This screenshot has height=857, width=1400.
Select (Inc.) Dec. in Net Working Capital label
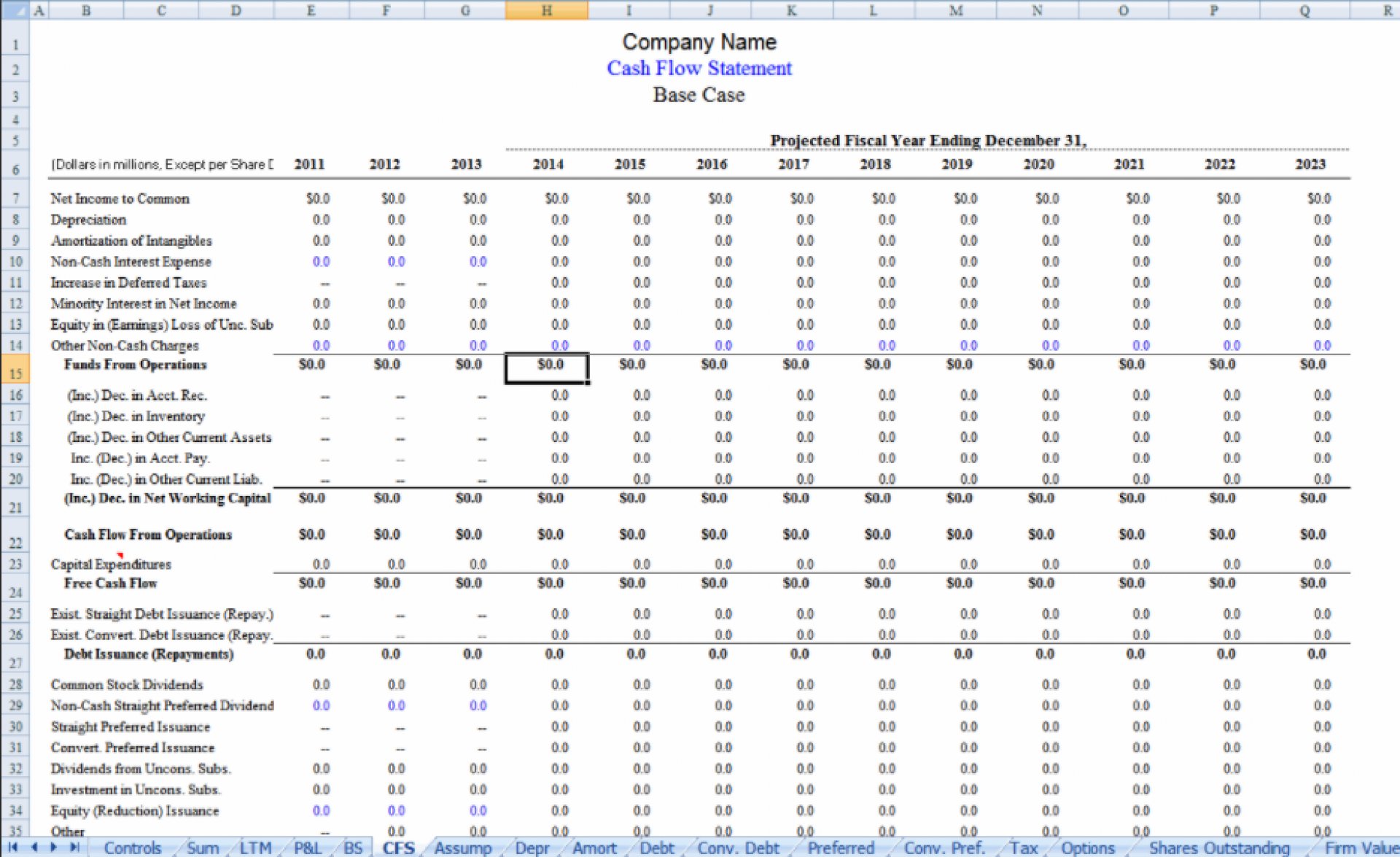point(168,498)
